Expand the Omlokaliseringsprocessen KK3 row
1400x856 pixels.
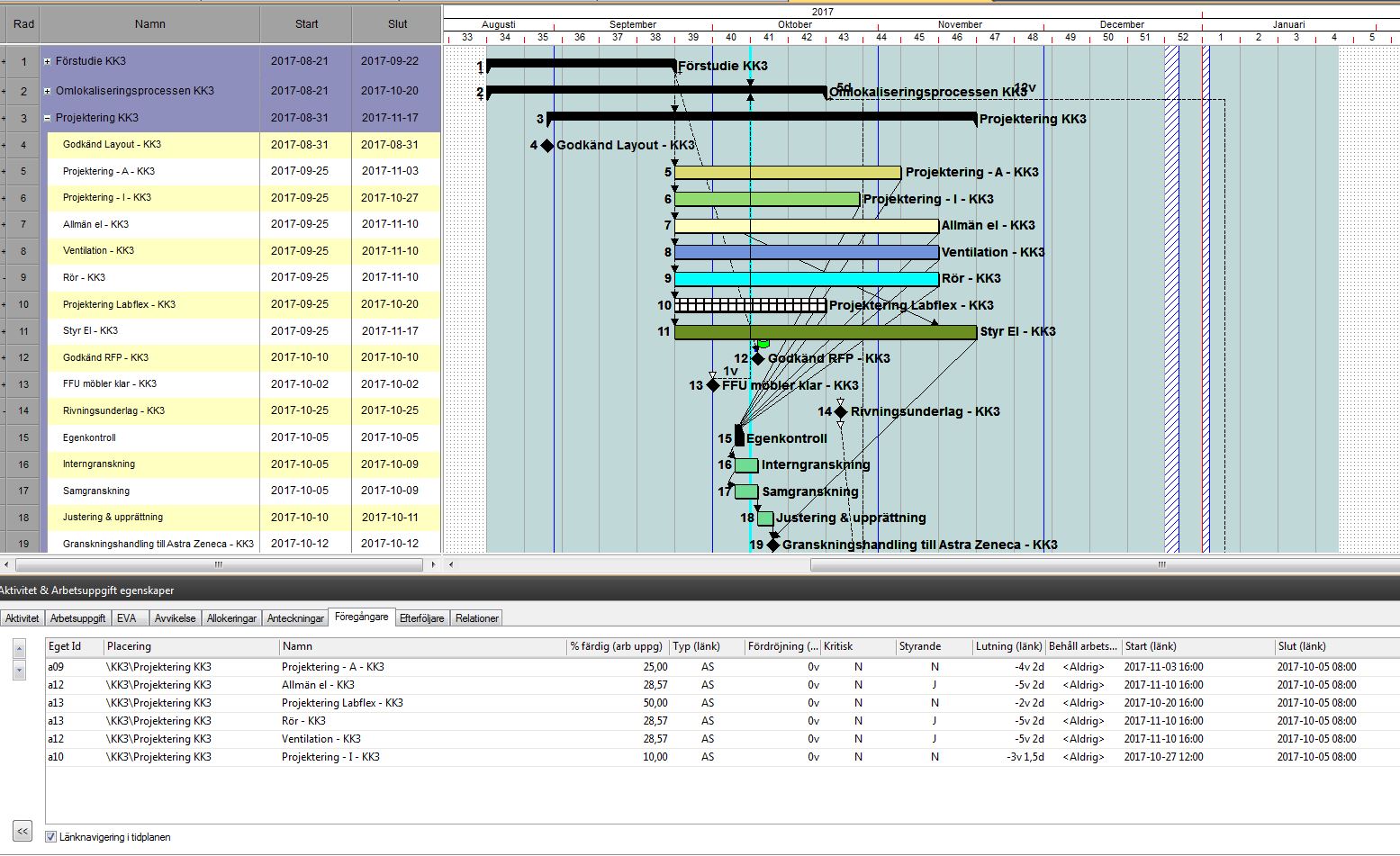48,91
